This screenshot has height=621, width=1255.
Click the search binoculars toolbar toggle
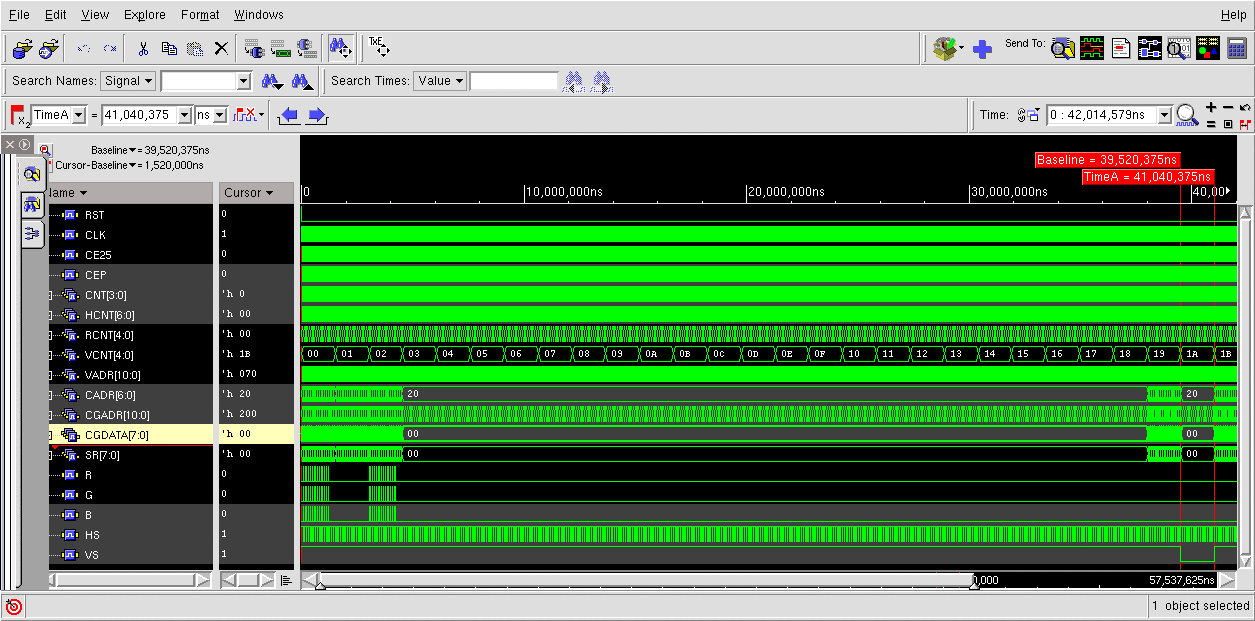click(340, 48)
